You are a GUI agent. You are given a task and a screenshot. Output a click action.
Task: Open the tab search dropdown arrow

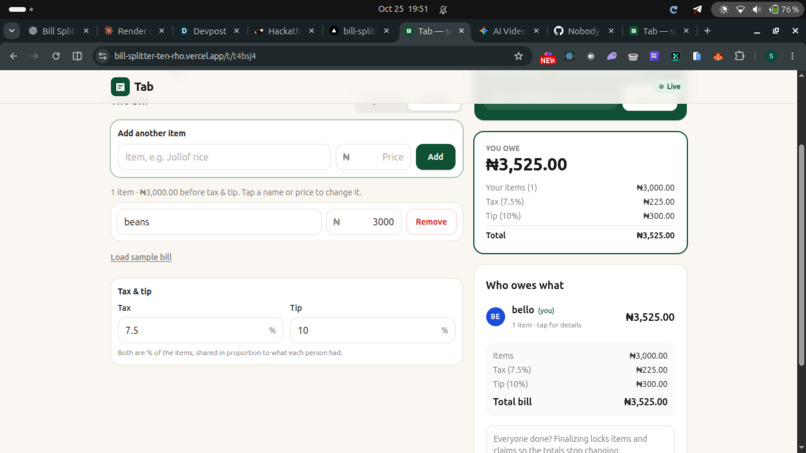(11, 31)
